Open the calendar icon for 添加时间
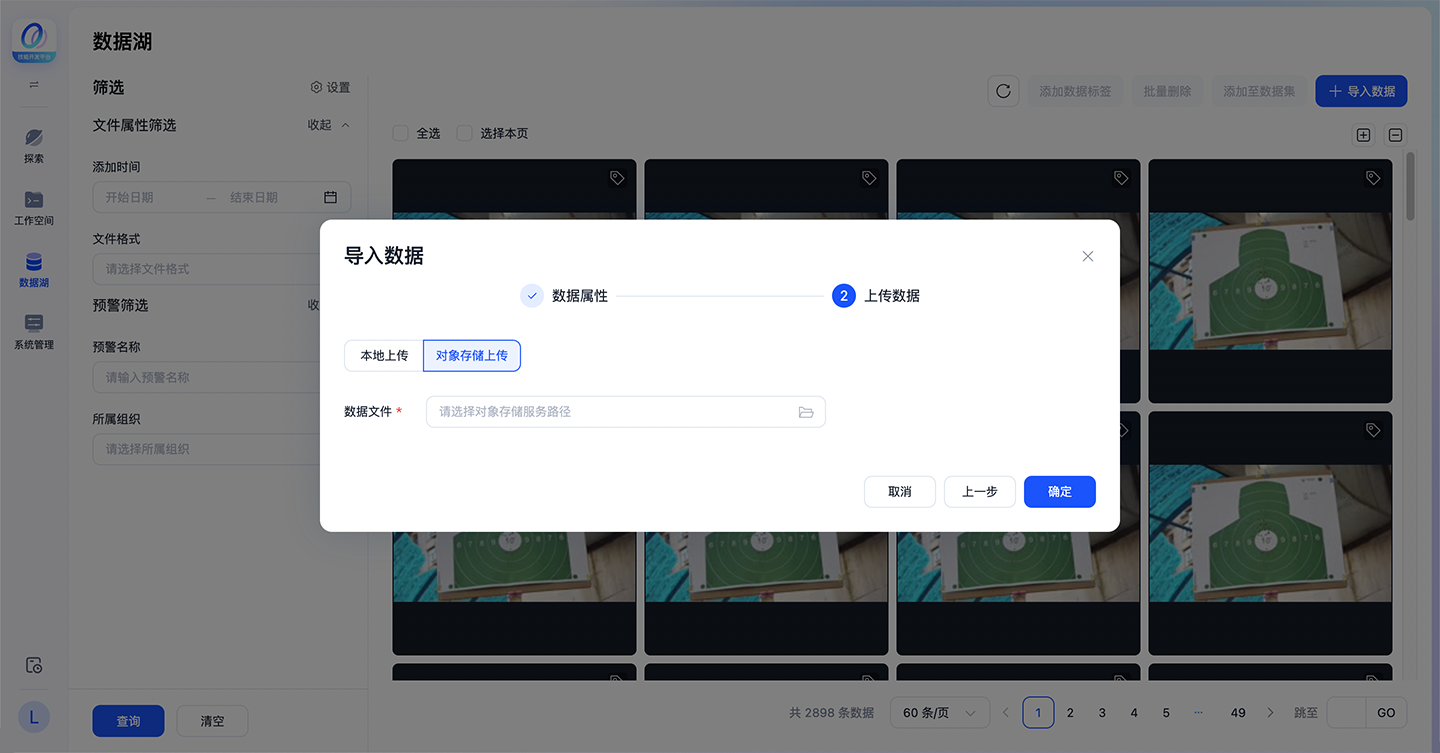The image size is (1440, 753). 330,197
